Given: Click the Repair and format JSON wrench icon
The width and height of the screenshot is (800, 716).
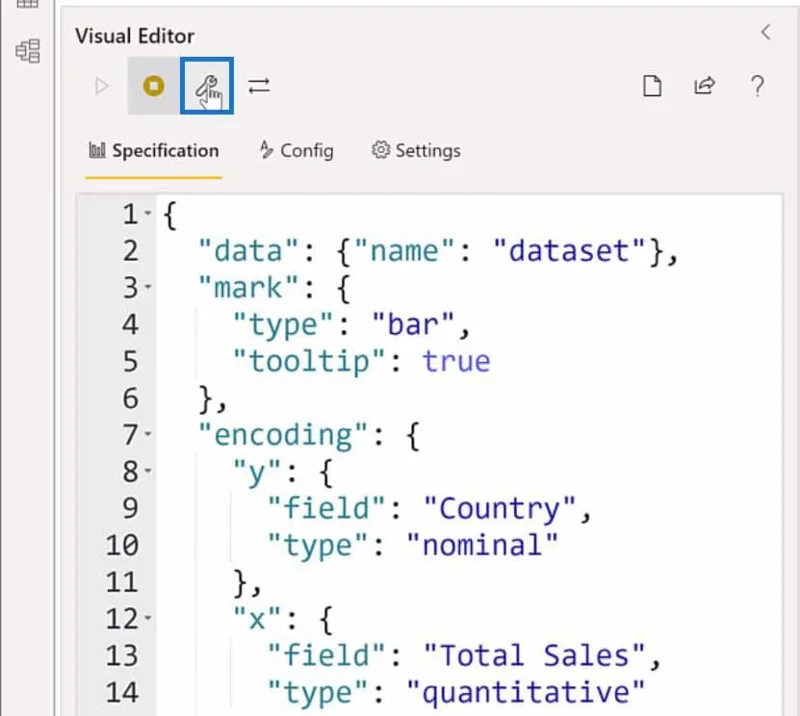Looking at the screenshot, I should [x=207, y=86].
